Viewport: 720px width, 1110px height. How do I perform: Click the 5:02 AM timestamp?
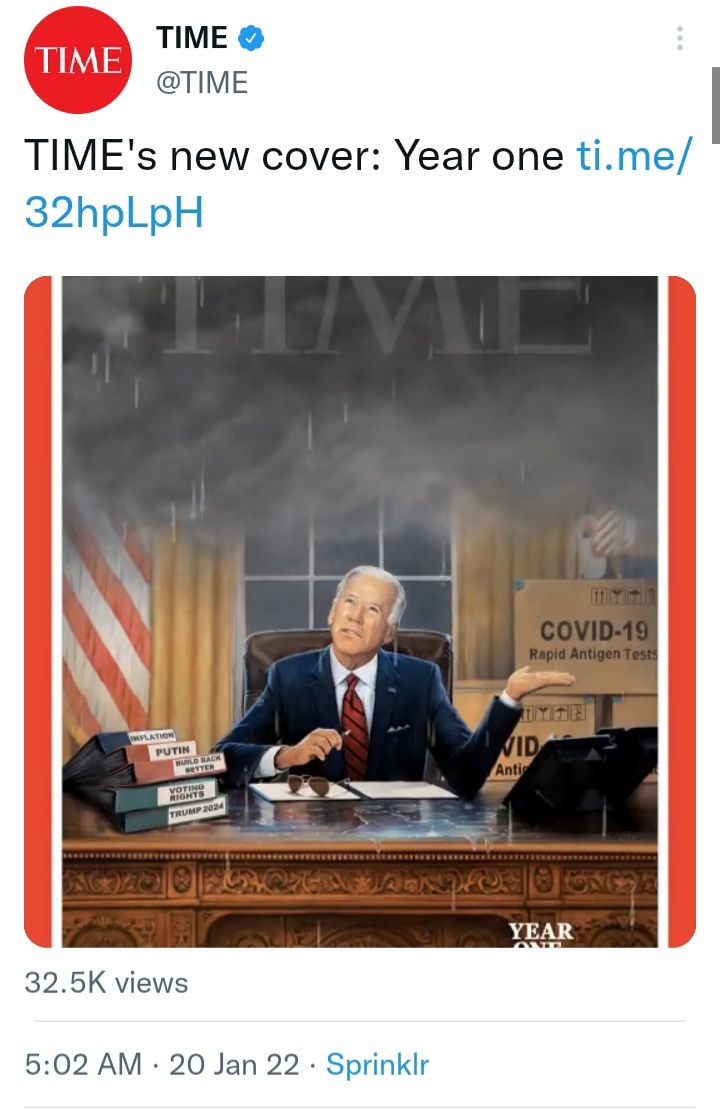pos(84,1064)
